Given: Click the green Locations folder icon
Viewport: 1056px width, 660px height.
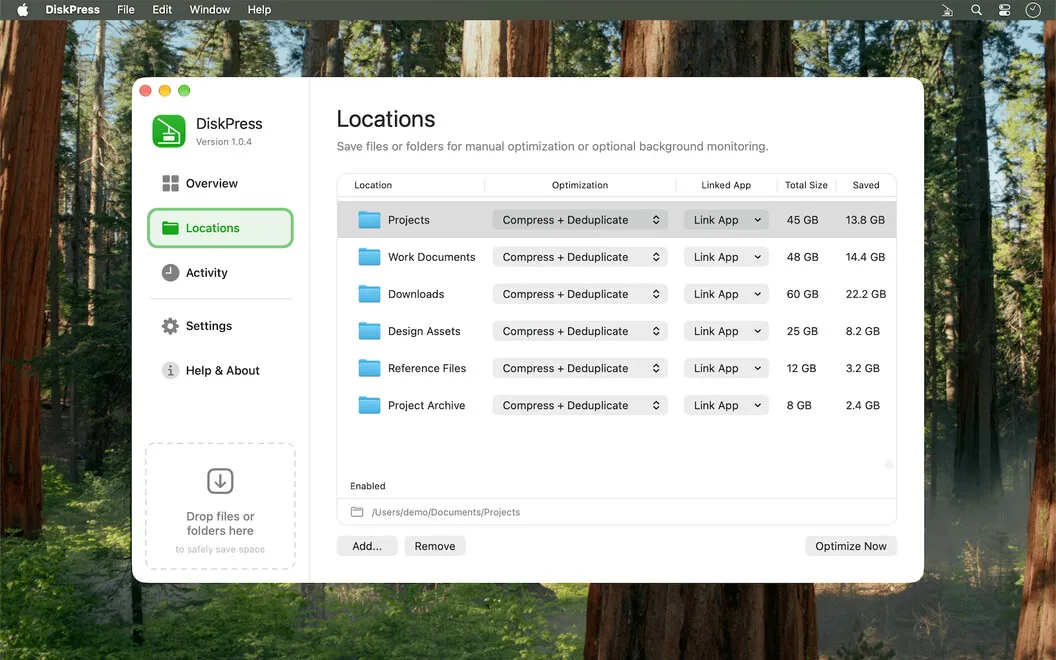Looking at the screenshot, I should (x=170, y=228).
